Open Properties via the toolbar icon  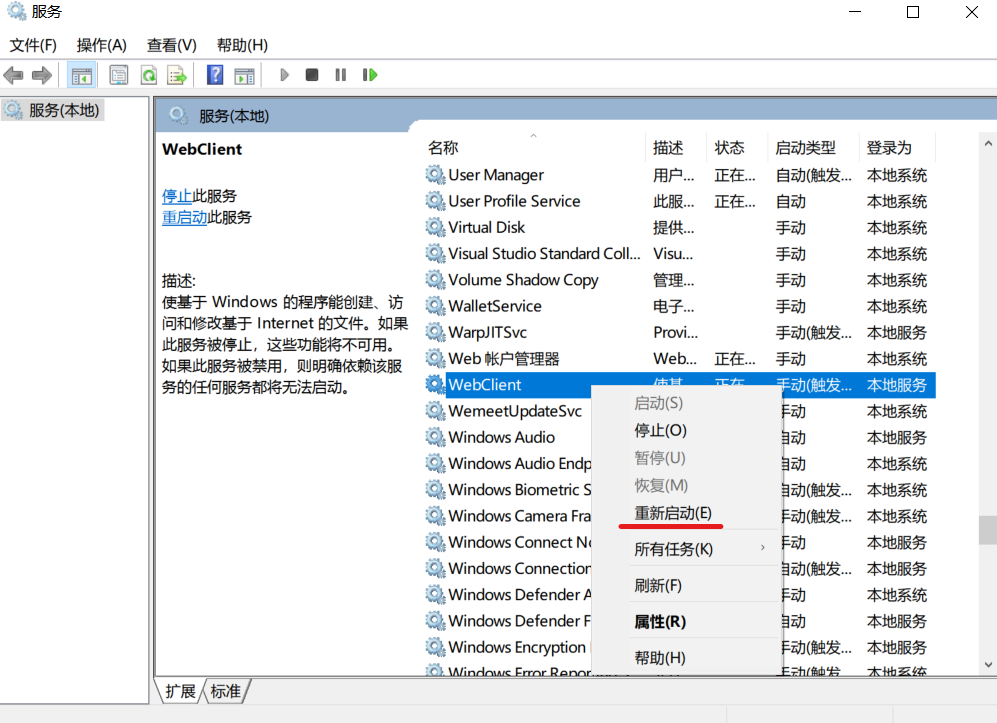(x=119, y=75)
